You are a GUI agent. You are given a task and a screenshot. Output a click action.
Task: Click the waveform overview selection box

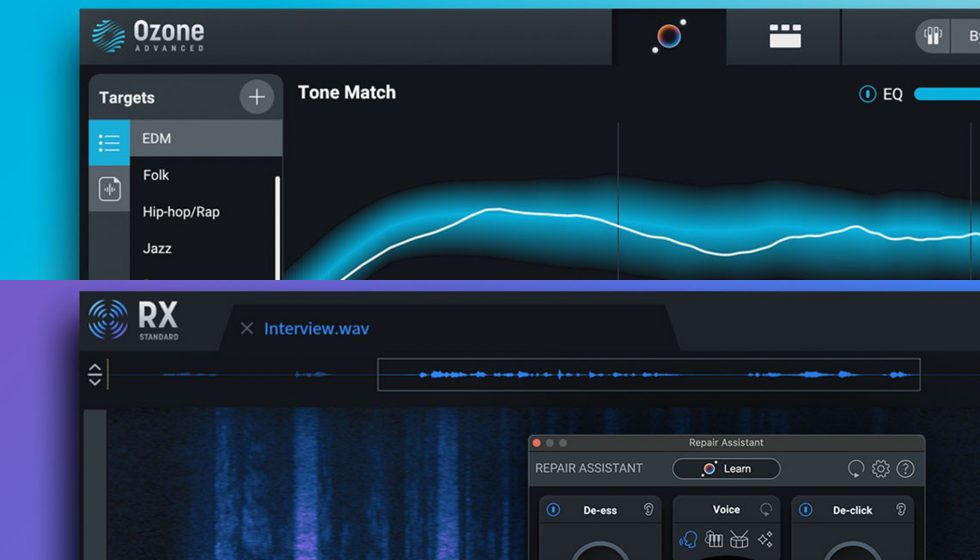coord(649,374)
